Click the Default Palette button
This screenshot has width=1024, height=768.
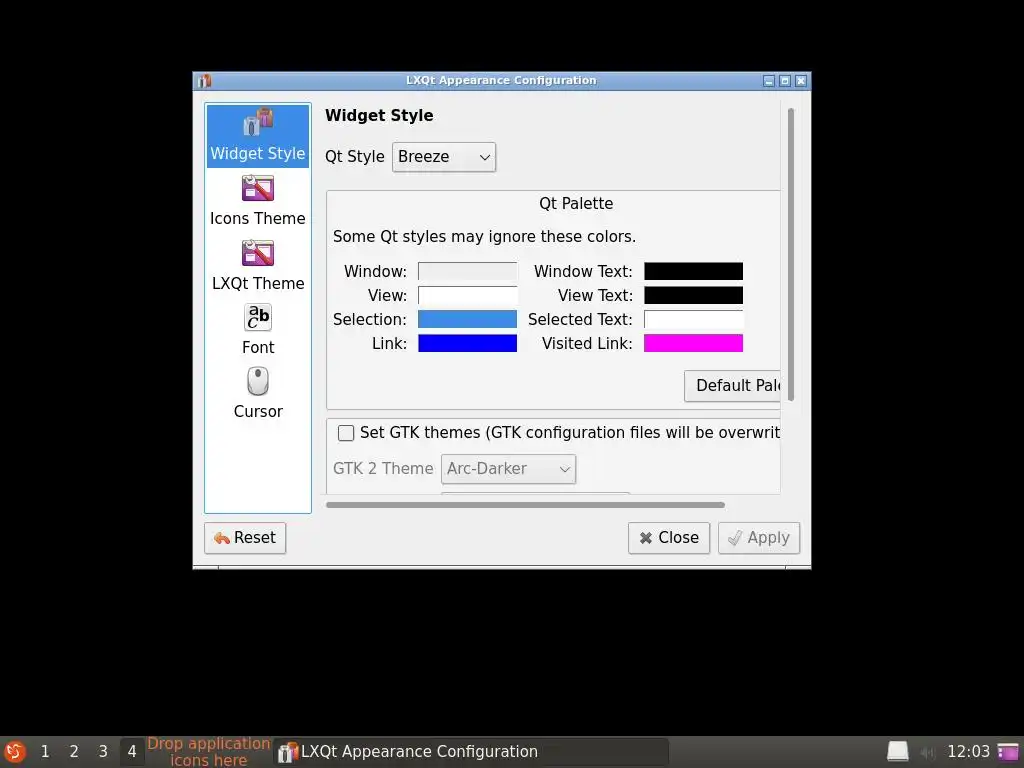click(732, 386)
